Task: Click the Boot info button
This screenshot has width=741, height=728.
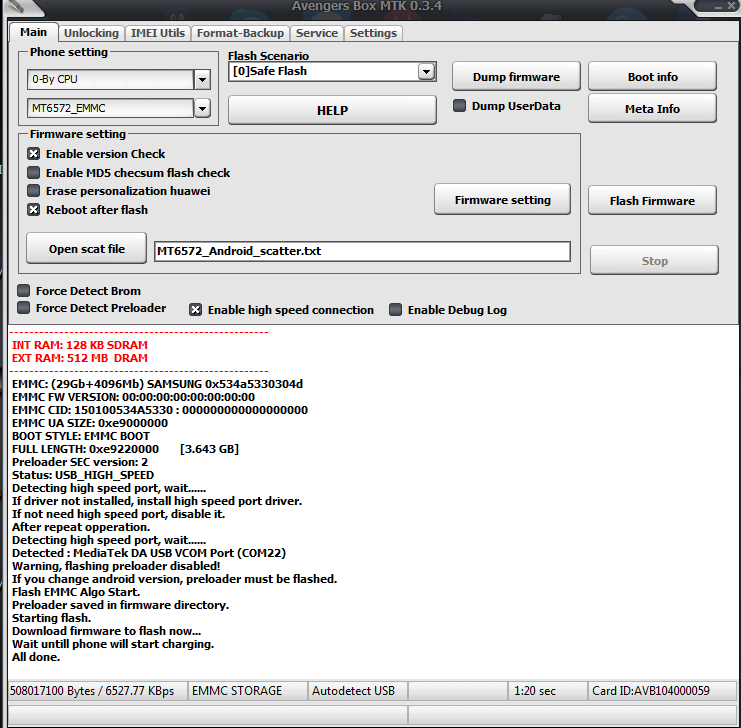Action: 652,77
